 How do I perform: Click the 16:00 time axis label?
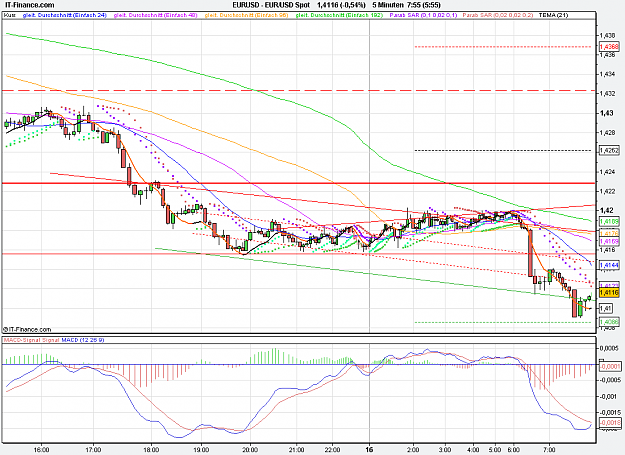[x=42, y=450]
